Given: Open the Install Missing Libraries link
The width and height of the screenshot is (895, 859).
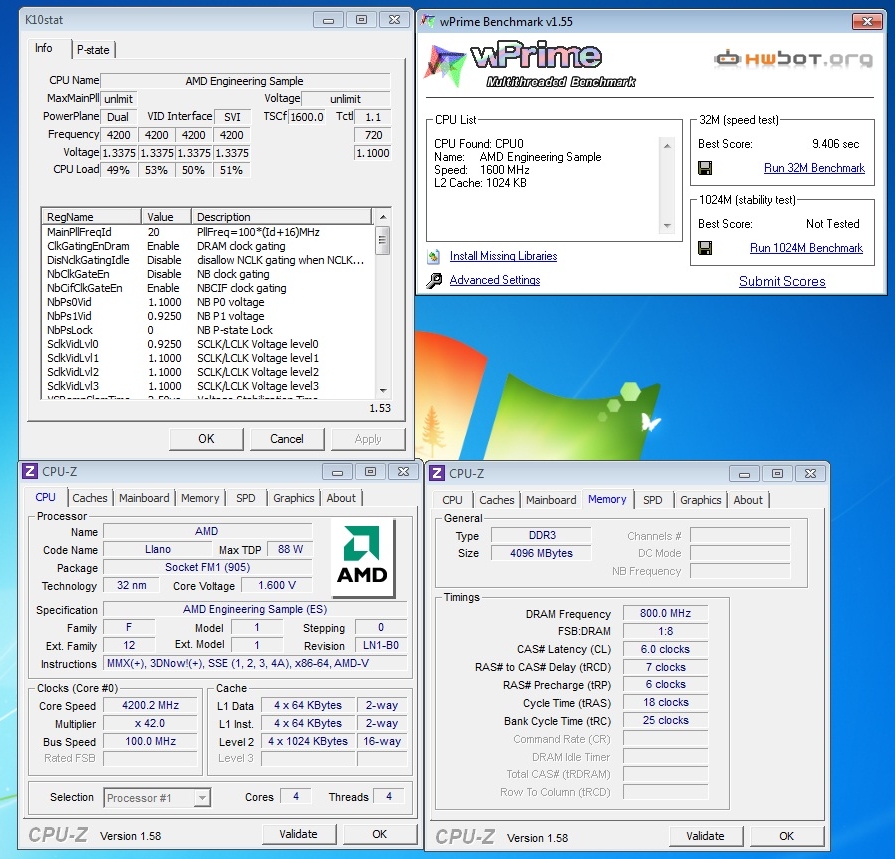Looking at the screenshot, I should click(503, 256).
